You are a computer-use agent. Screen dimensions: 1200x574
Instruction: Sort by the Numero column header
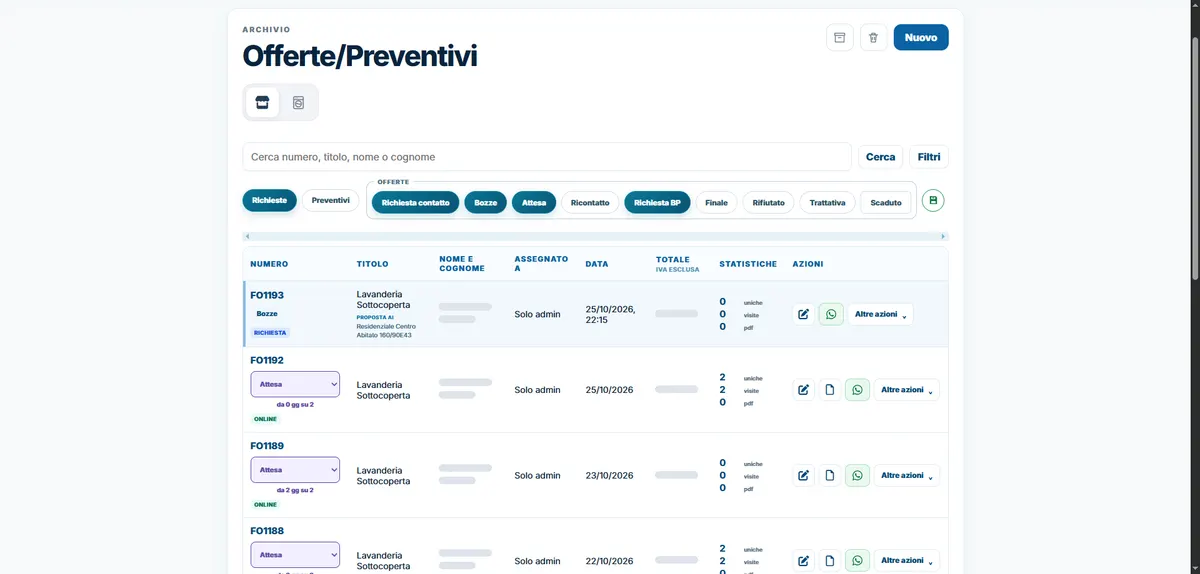269,264
